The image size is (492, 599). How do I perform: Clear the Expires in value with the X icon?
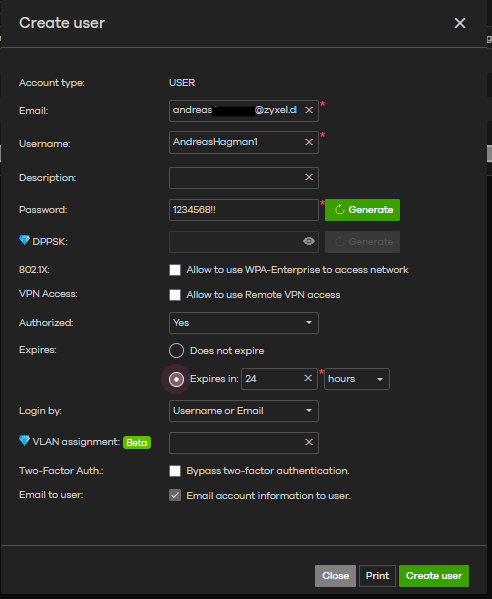[x=308, y=378]
